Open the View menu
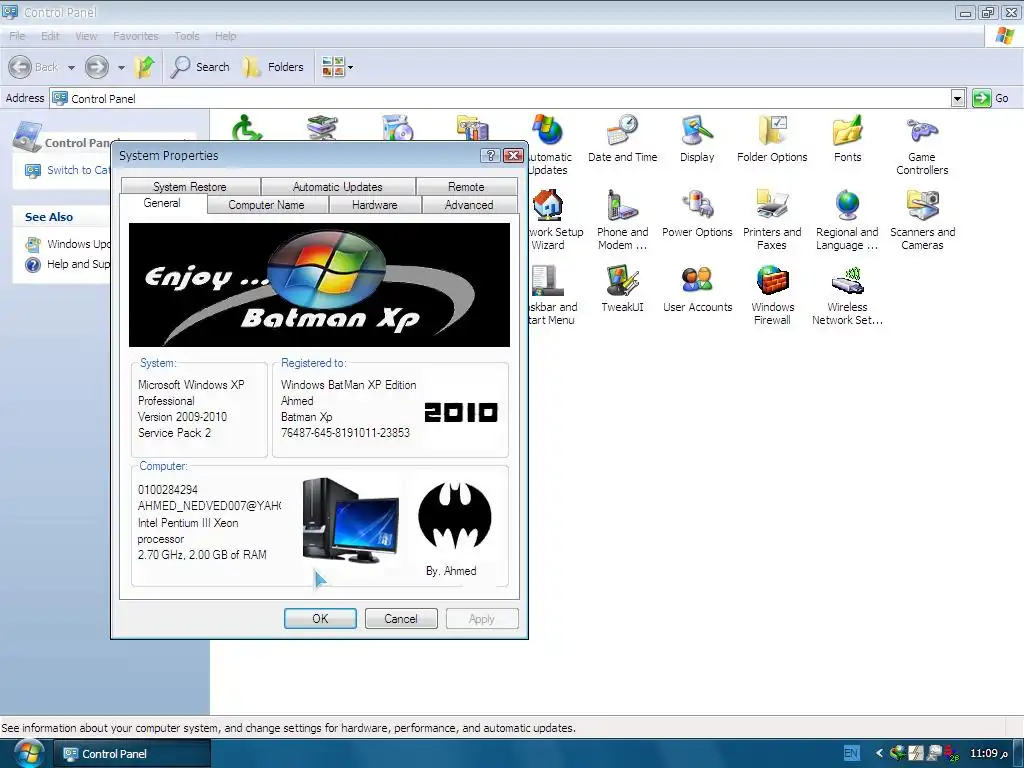Screen dimensions: 1024x768 tap(86, 36)
